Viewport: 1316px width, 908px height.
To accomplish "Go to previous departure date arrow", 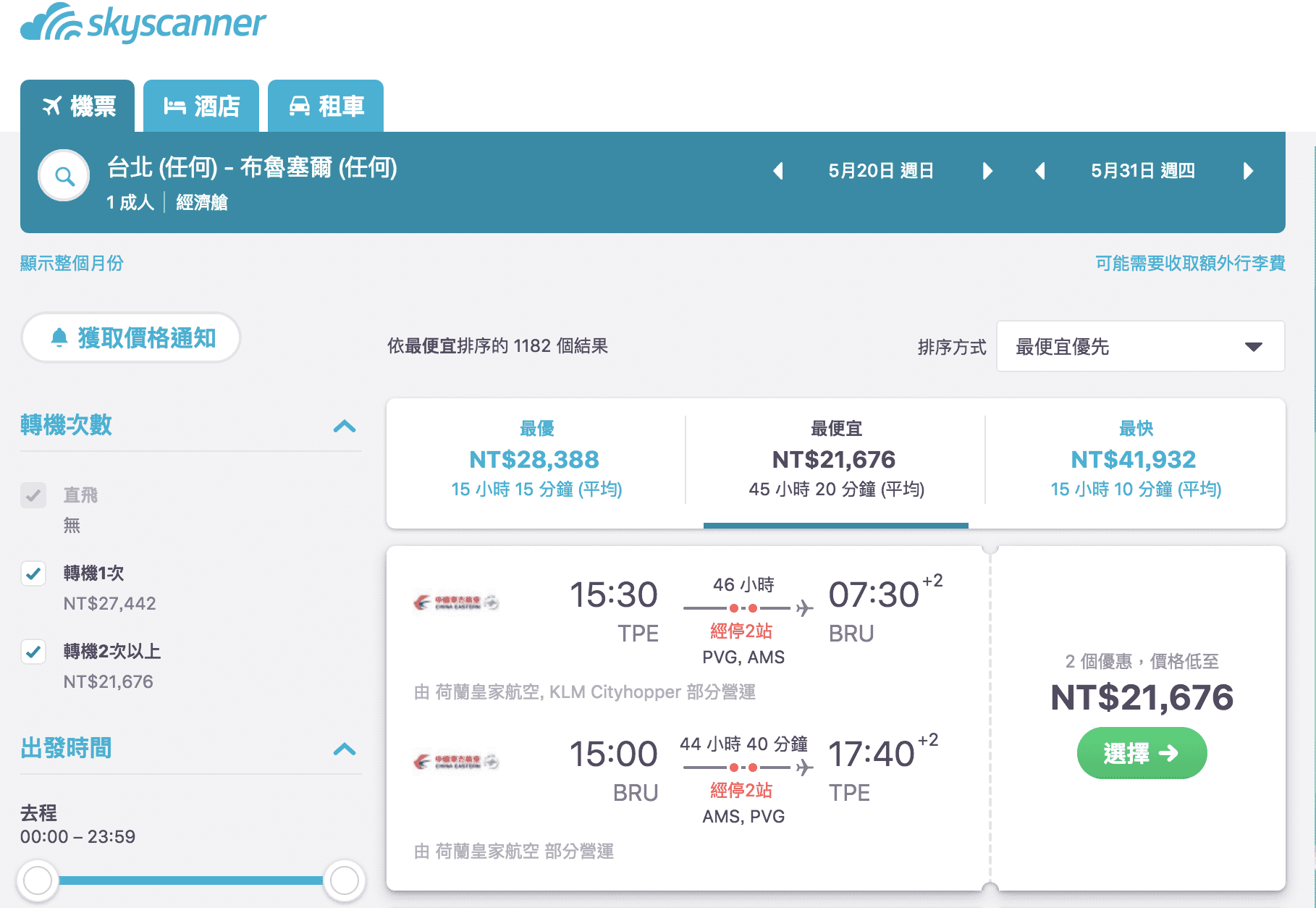I will pyautogui.click(x=778, y=171).
